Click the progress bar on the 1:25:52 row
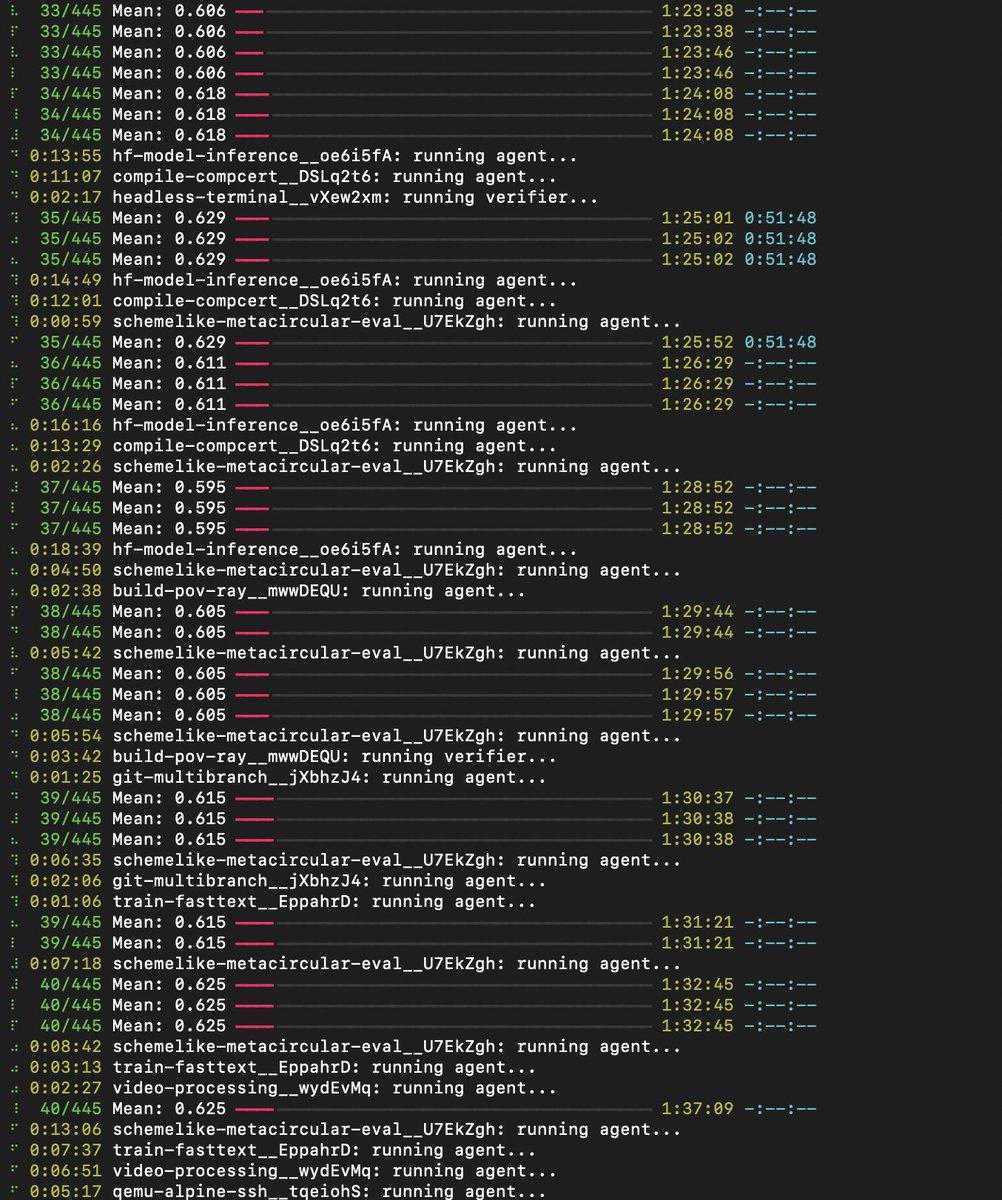Image resolution: width=1002 pixels, height=1200 pixels. point(444,342)
